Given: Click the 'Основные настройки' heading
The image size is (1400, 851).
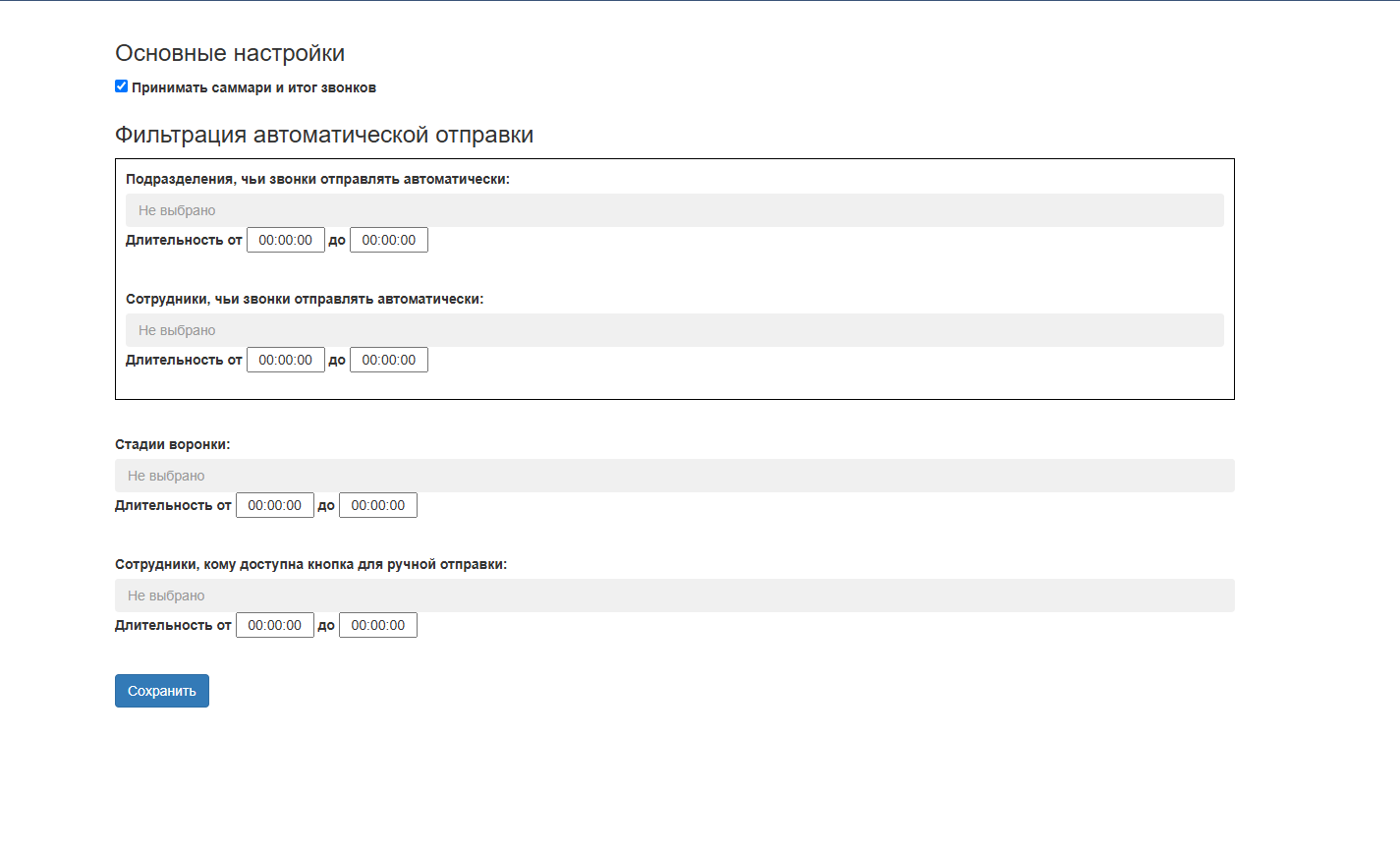Looking at the screenshot, I should tap(230, 53).
